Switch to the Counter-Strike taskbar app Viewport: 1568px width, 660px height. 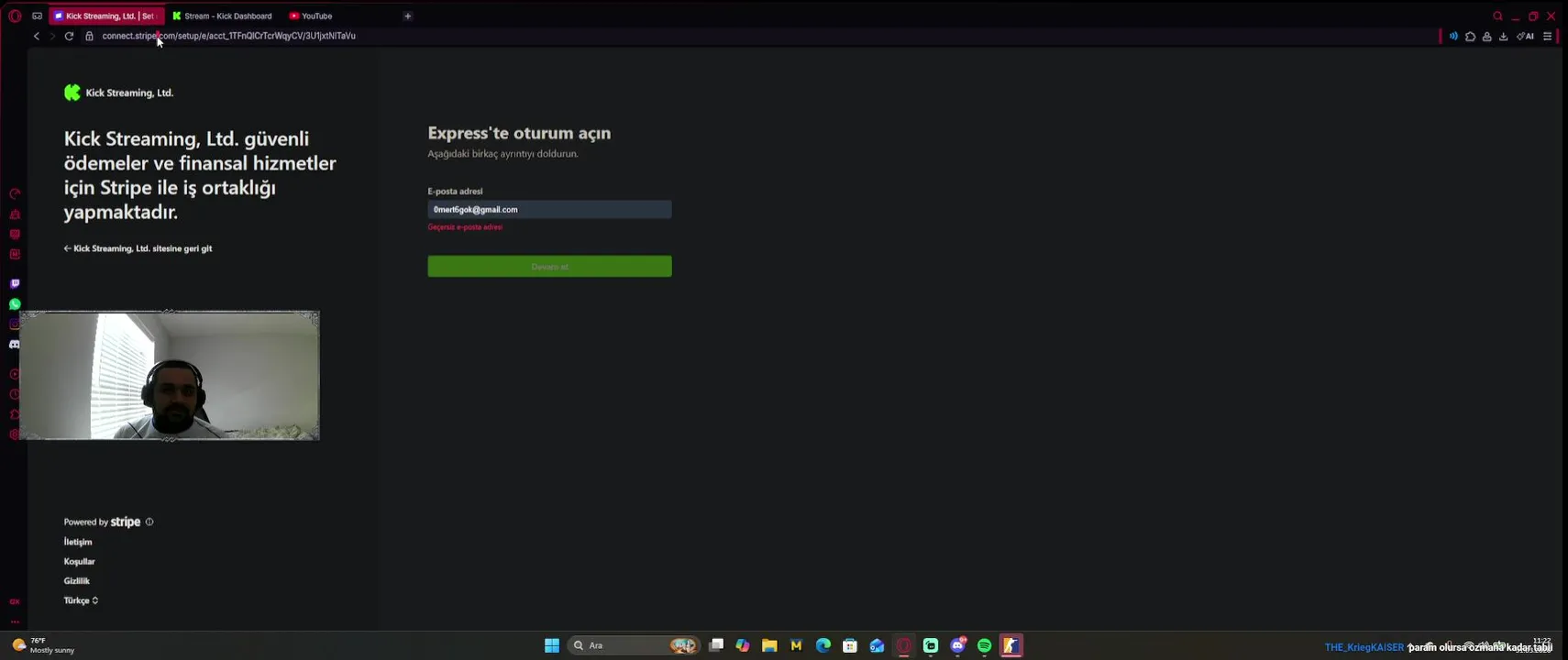(x=1011, y=645)
